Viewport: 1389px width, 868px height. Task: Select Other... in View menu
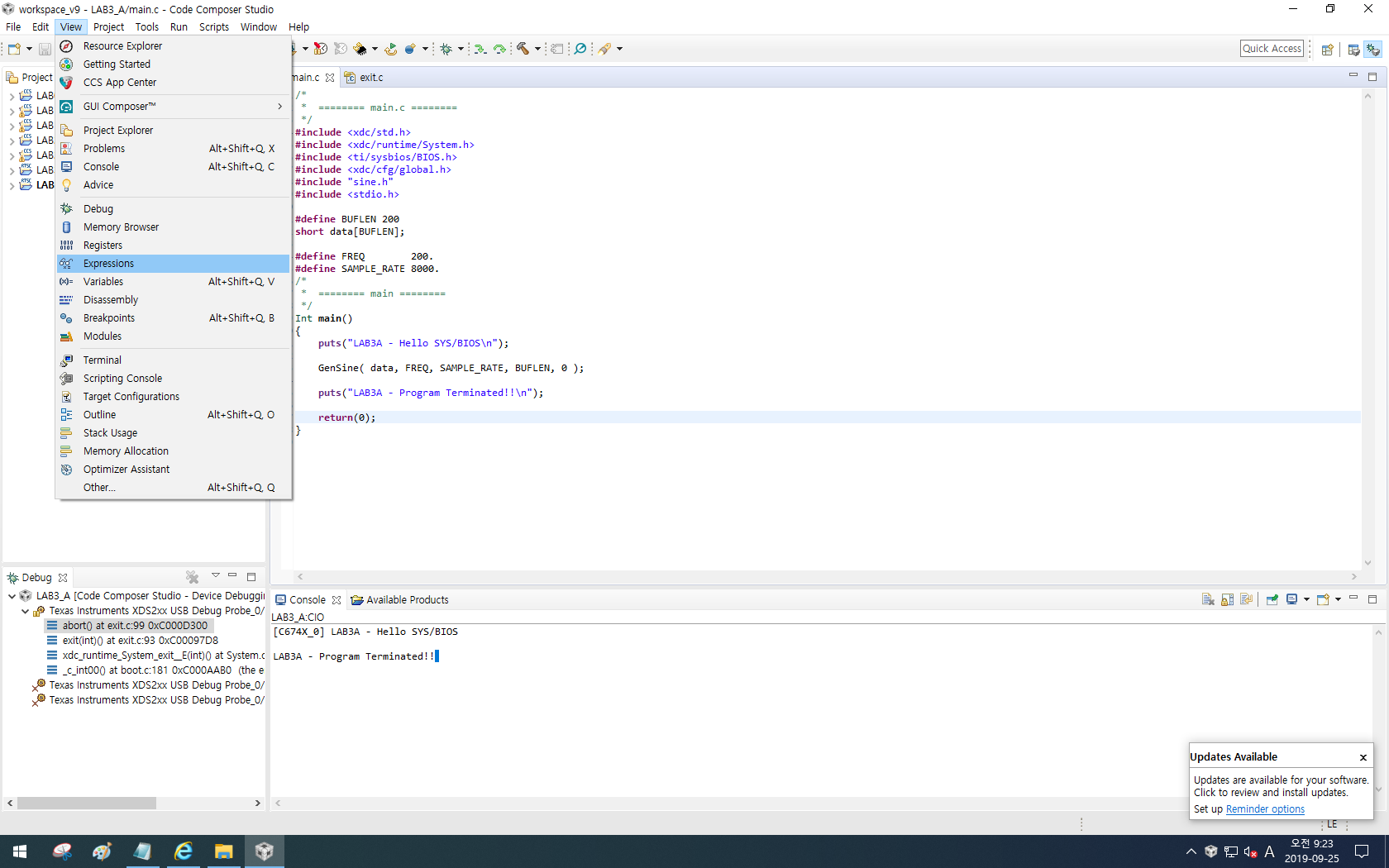pyautogui.click(x=173, y=488)
